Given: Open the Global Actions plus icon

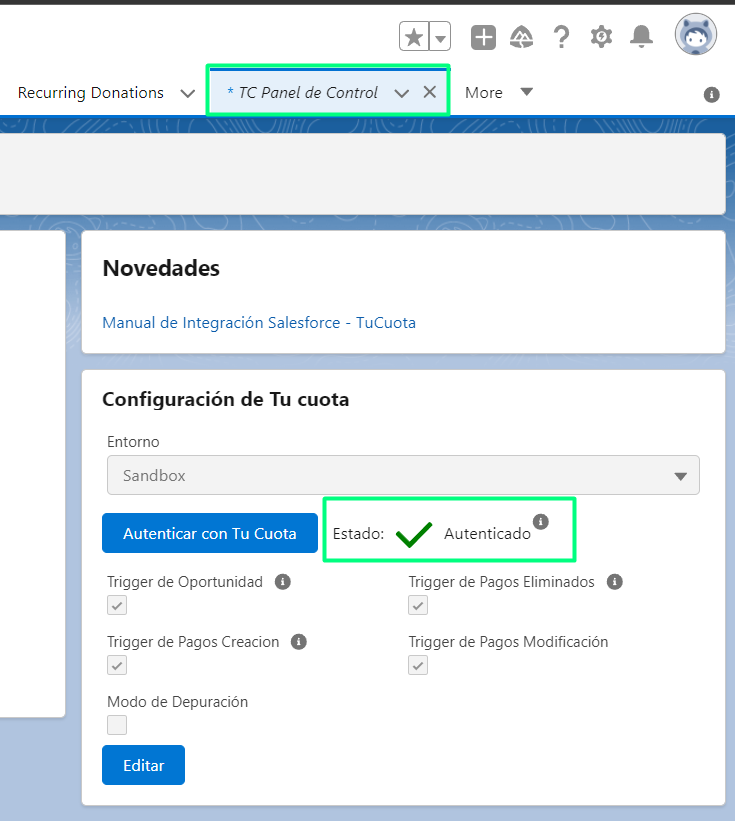Looking at the screenshot, I should (x=483, y=37).
